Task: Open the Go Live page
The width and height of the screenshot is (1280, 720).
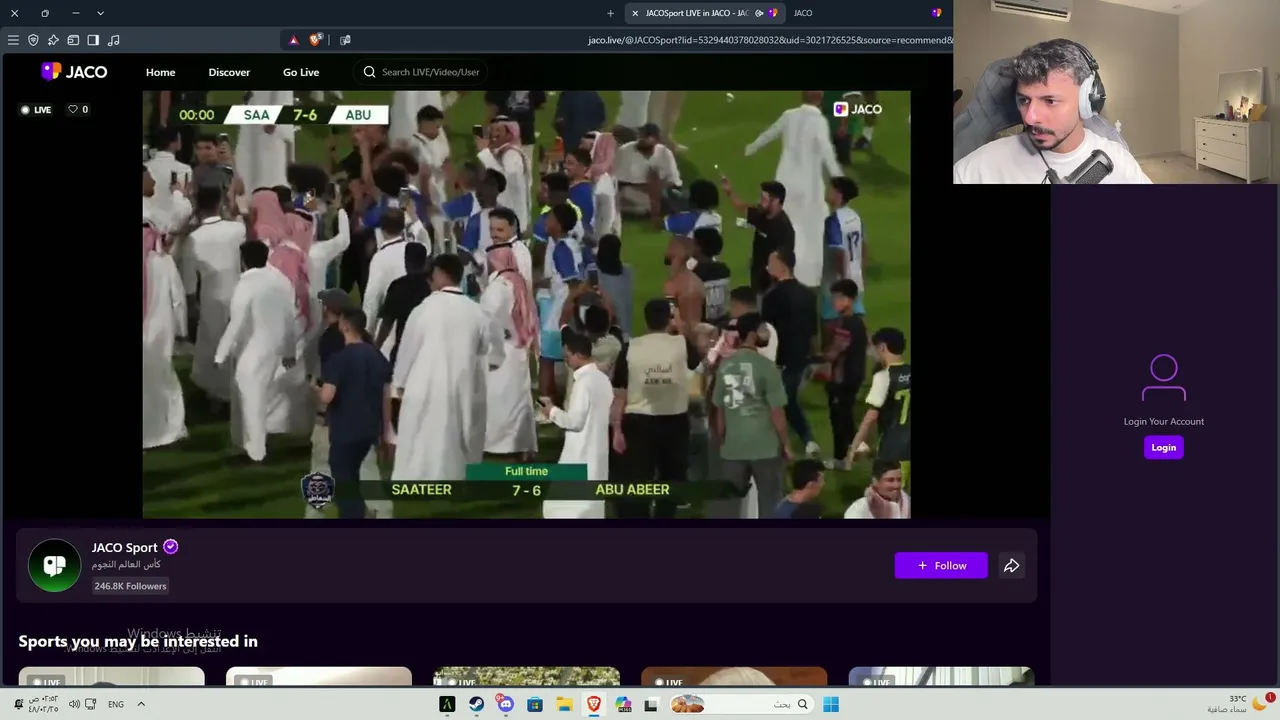Action: tap(301, 72)
